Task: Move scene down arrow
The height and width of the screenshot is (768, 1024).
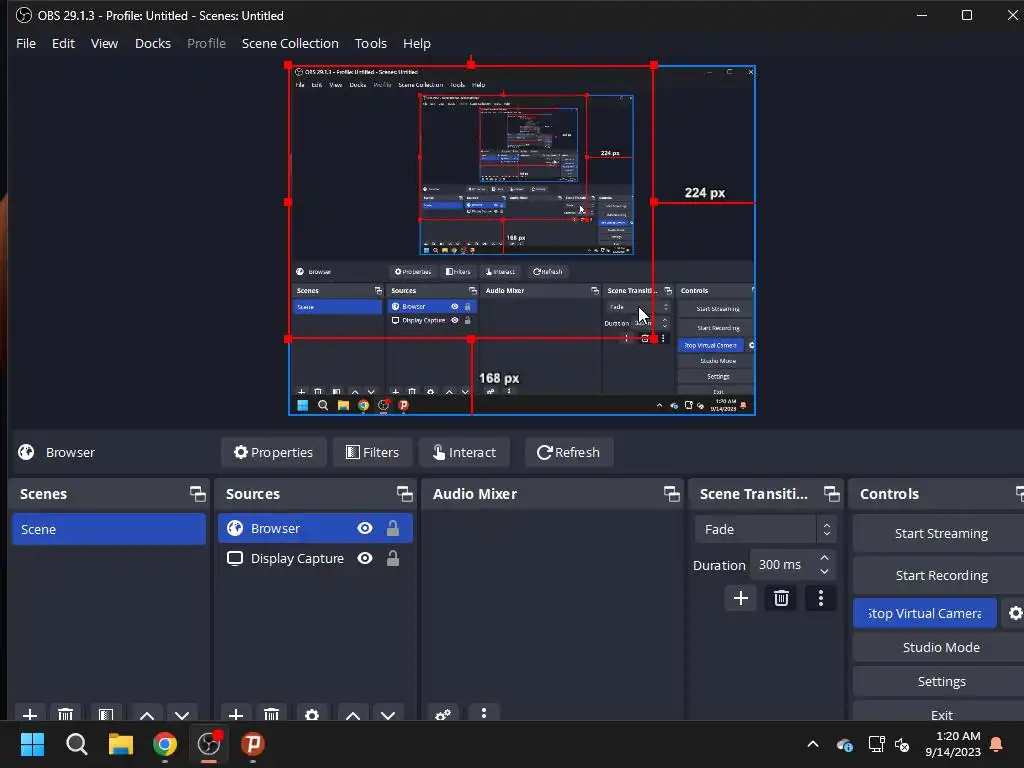Action: click(x=182, y=714)
